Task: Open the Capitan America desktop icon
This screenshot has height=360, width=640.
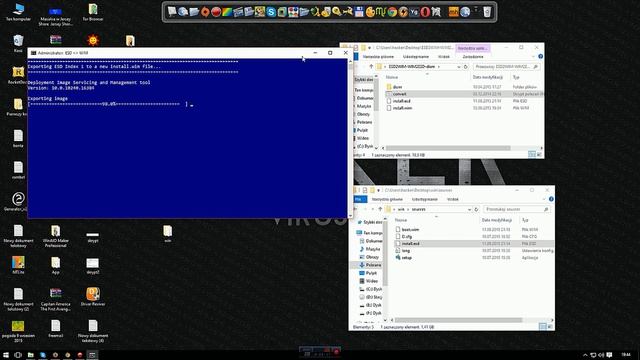Action: 56,299
